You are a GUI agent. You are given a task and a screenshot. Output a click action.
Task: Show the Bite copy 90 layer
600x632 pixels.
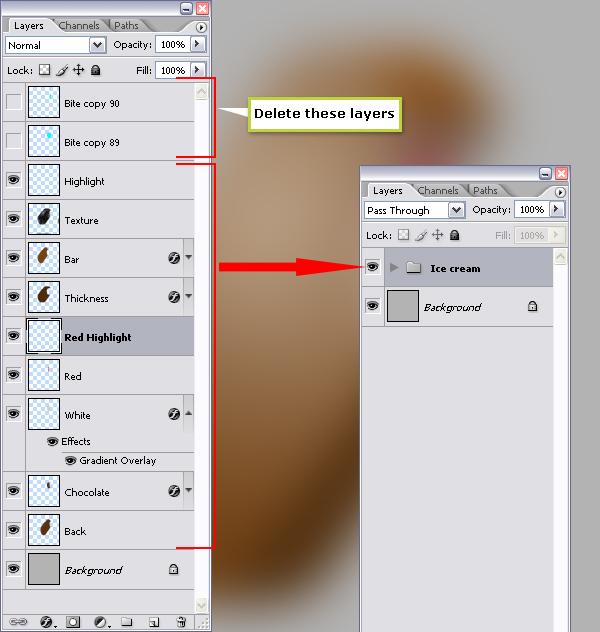tap(14, 102)
